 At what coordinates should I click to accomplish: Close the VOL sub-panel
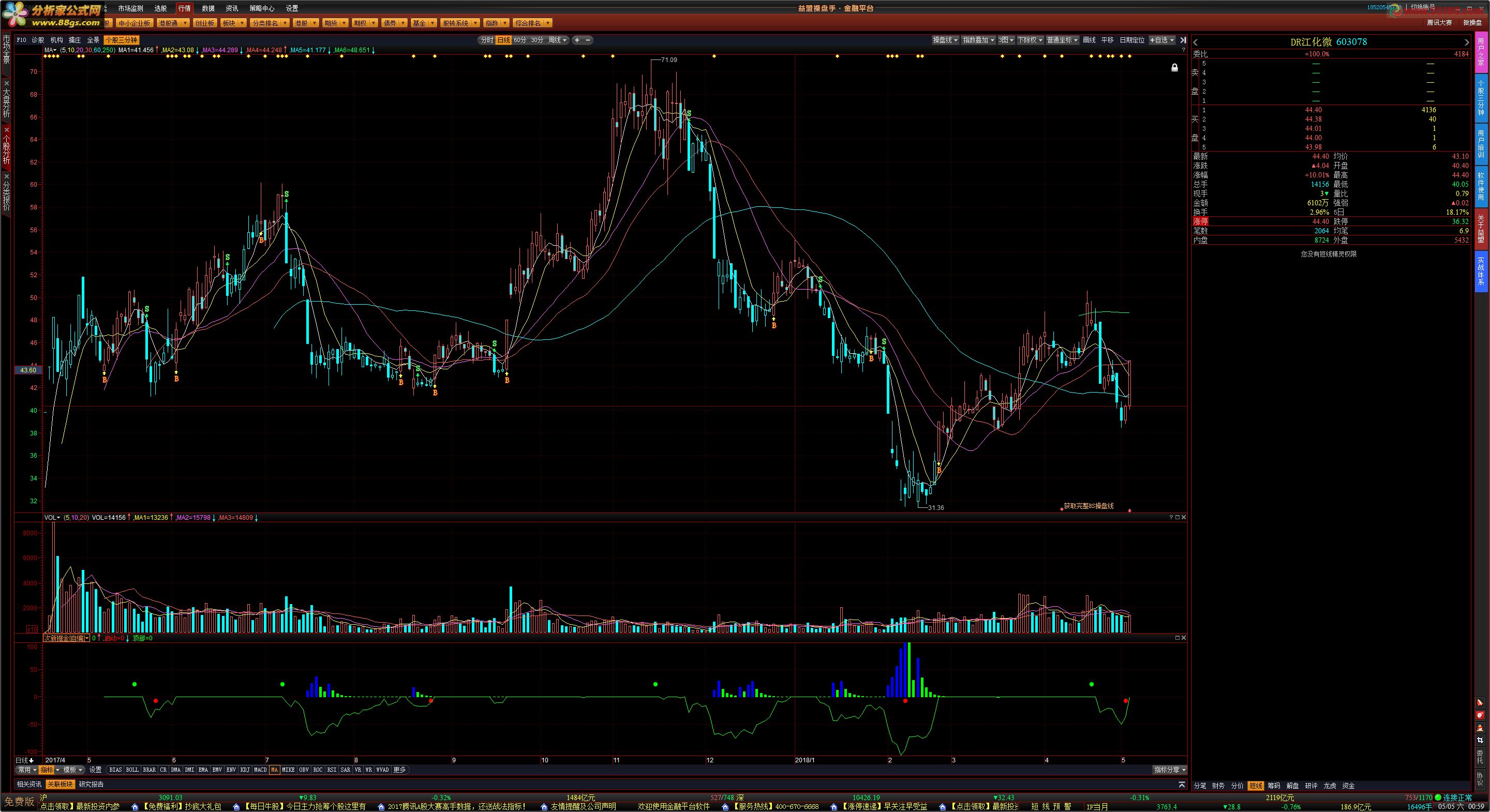1183,518
